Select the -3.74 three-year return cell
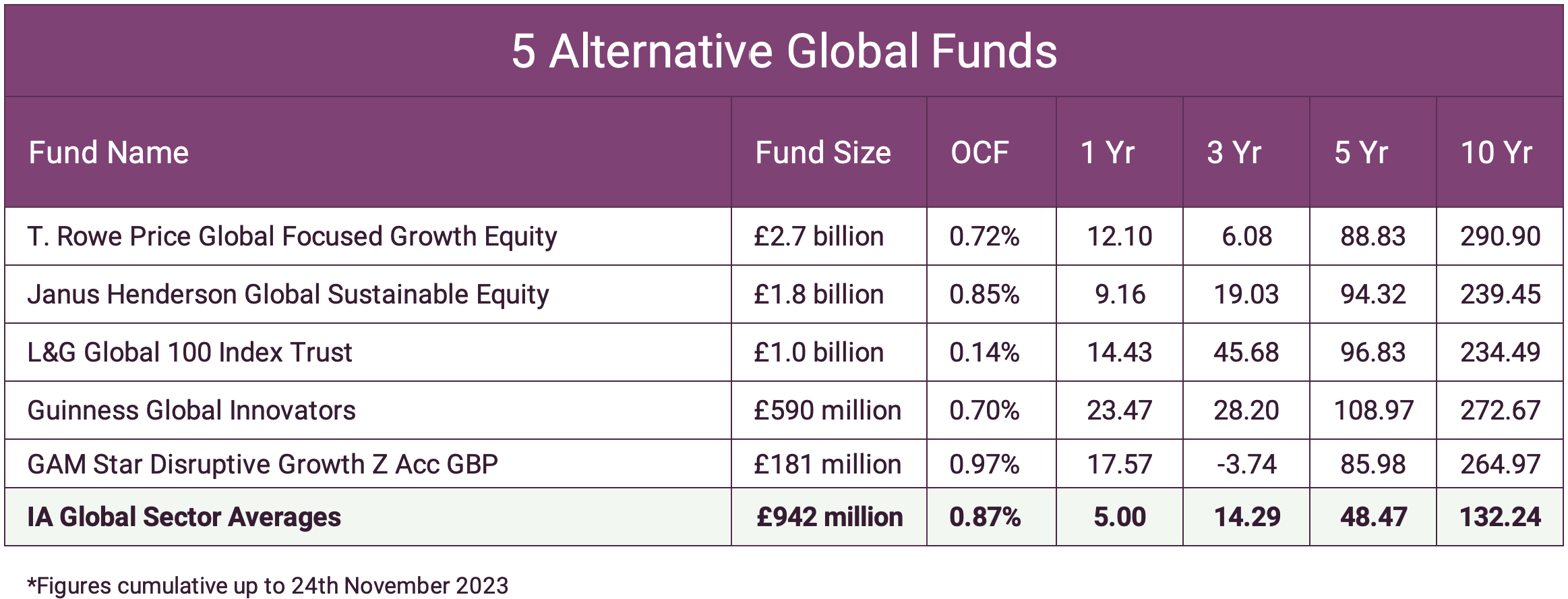 pyautogui.click(x=1246, y=465)
